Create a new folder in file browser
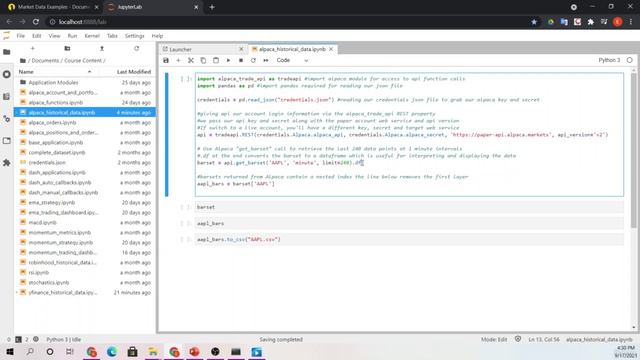 click(67, 49)
